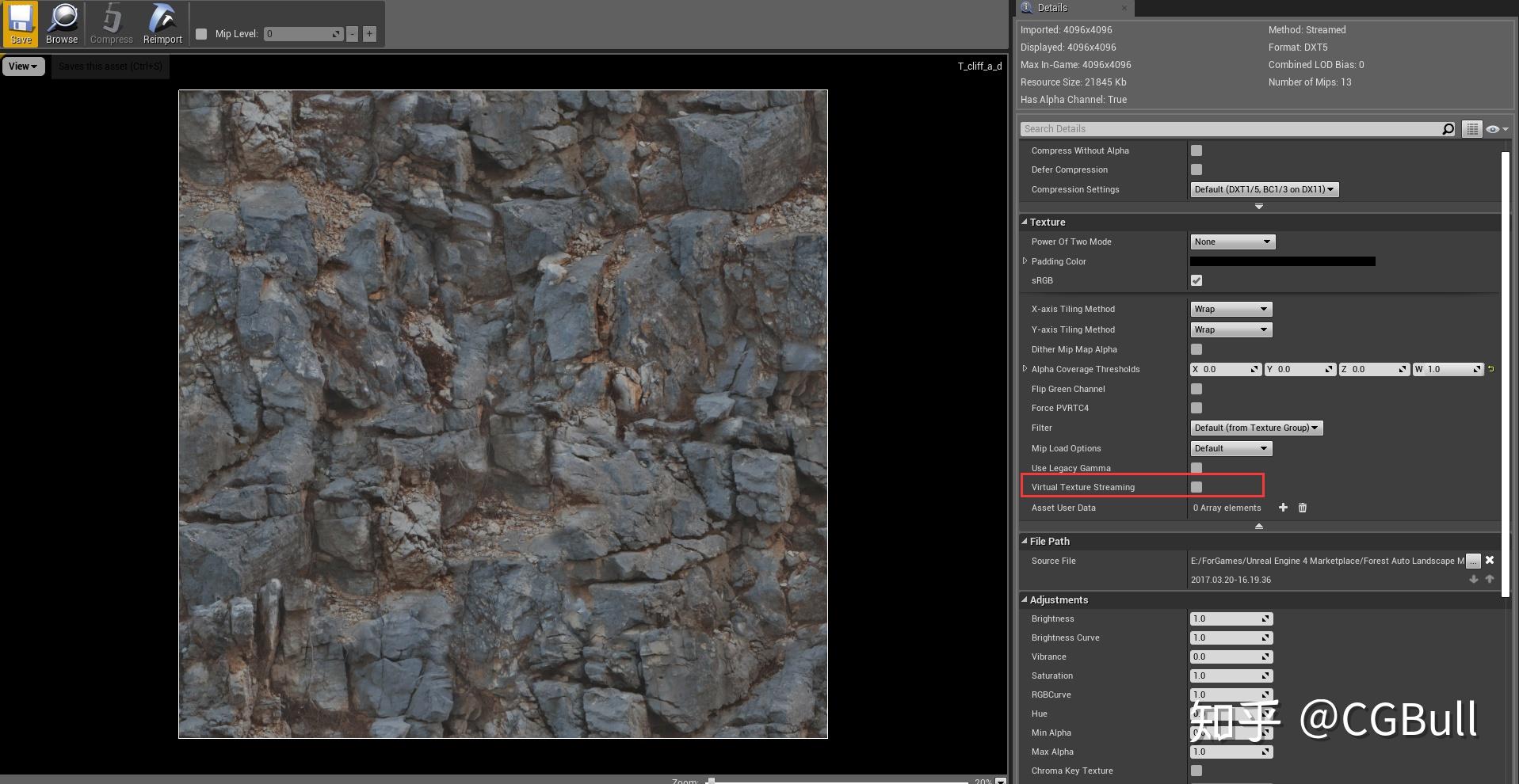Open the display filter eye icon
This screenshot has width=1519, height=784.
pyautogui.click(x=1493, y=128)
